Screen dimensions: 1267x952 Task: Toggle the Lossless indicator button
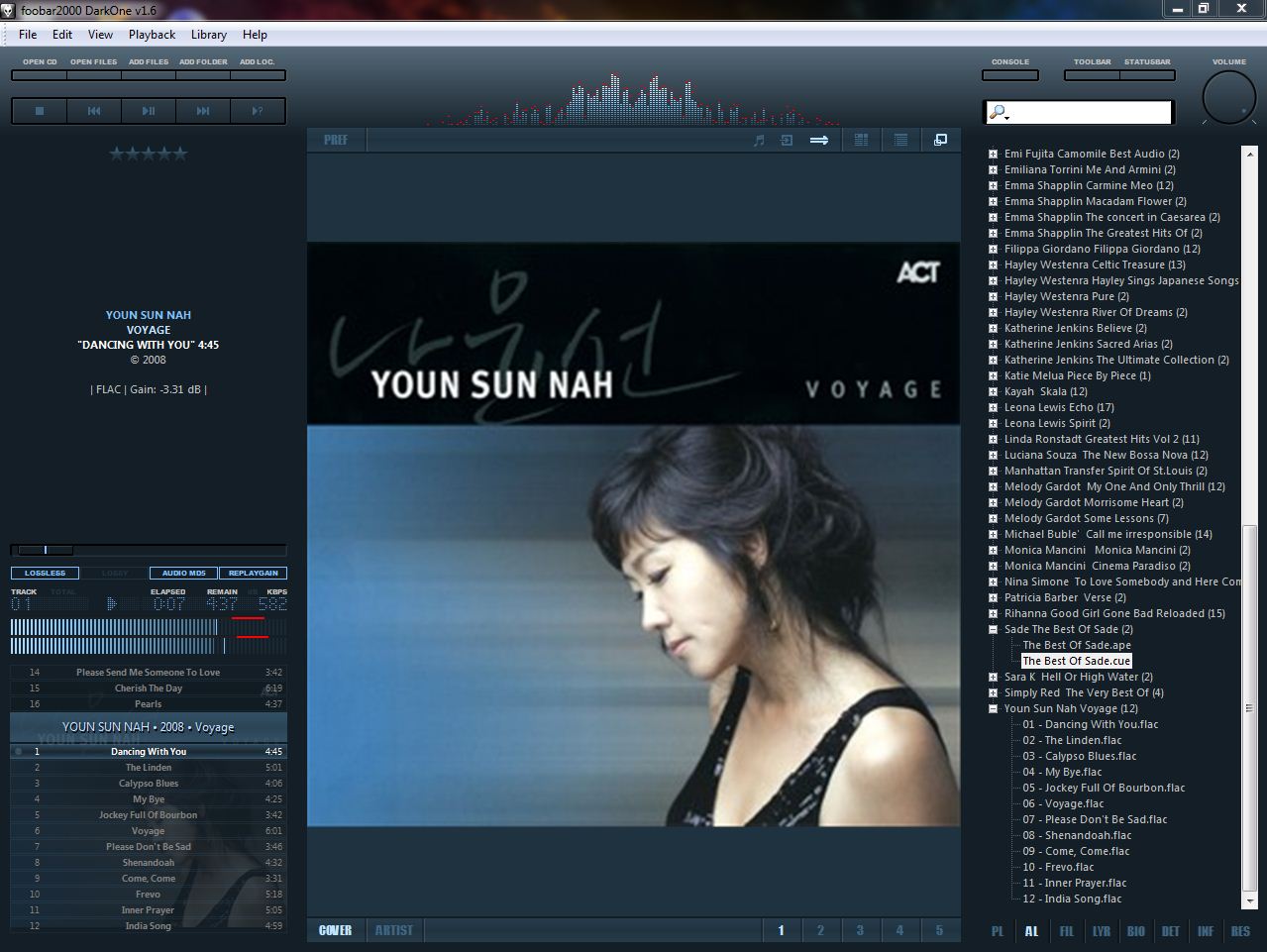click(x=45, y=573)
